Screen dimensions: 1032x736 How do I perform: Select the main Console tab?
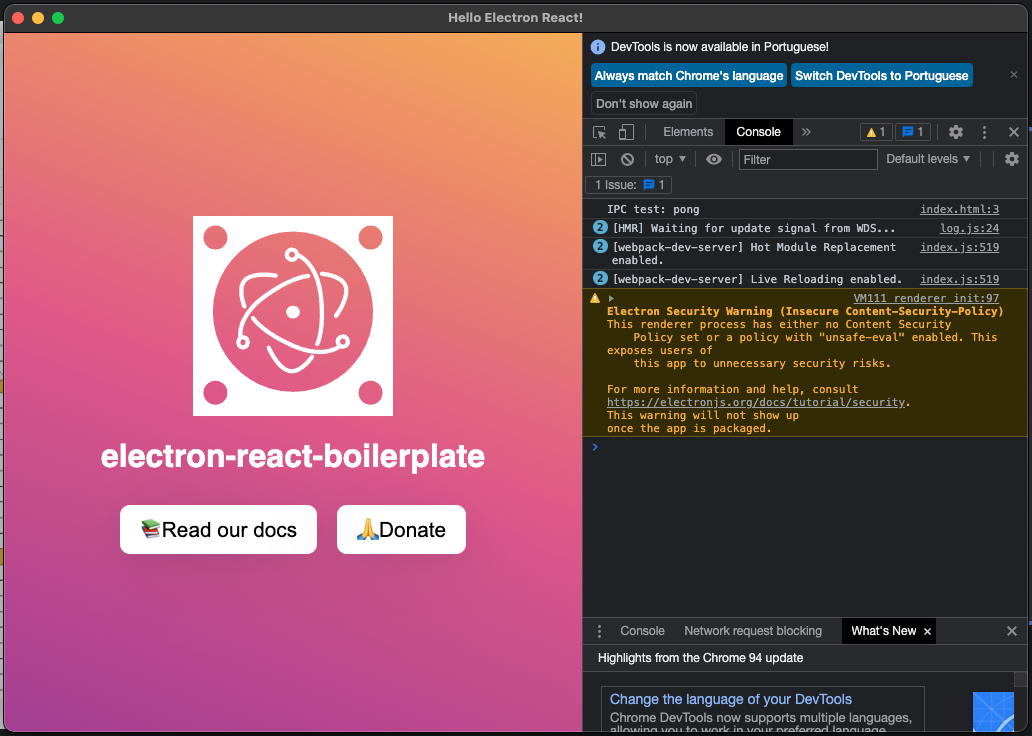[758, 132]
